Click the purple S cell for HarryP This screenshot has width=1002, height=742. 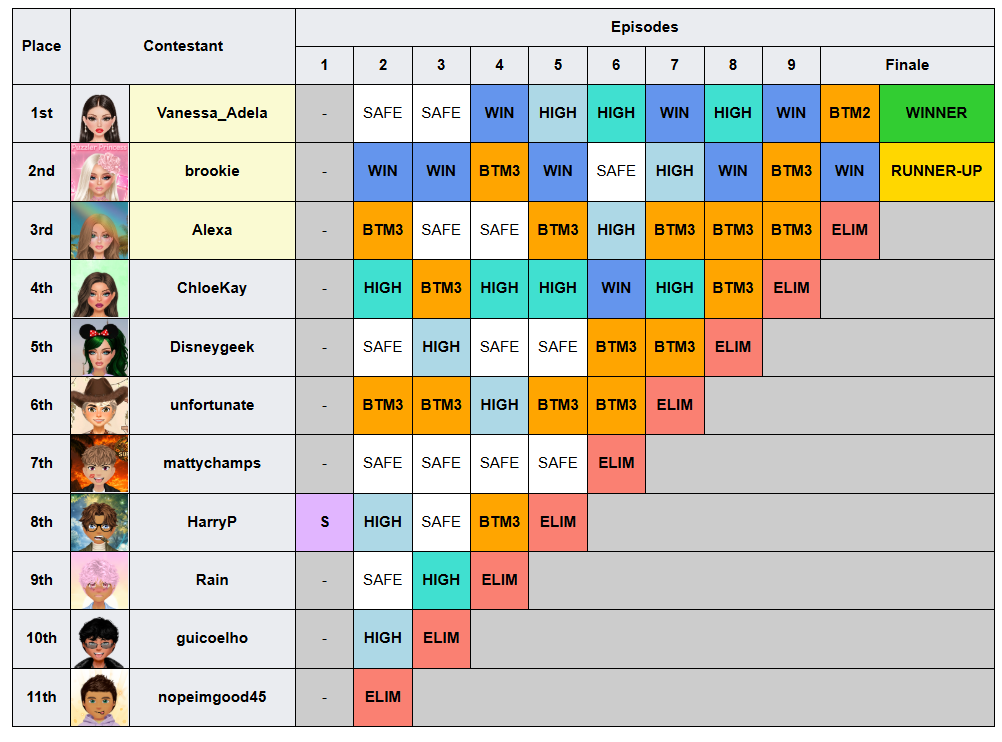(325, 522)
